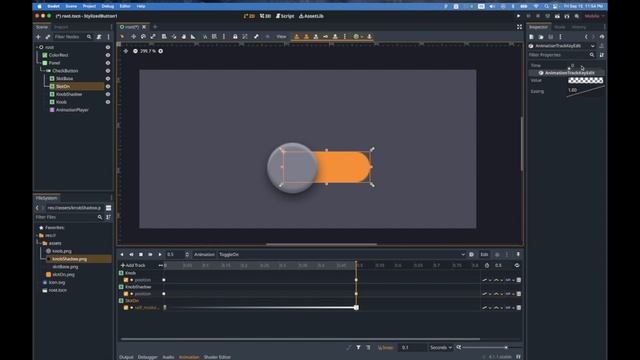Toggle the KnobShadow position track enabled checkbox
Screen dimensions: 640x360
pyautogui.click(x=126, y=293)
